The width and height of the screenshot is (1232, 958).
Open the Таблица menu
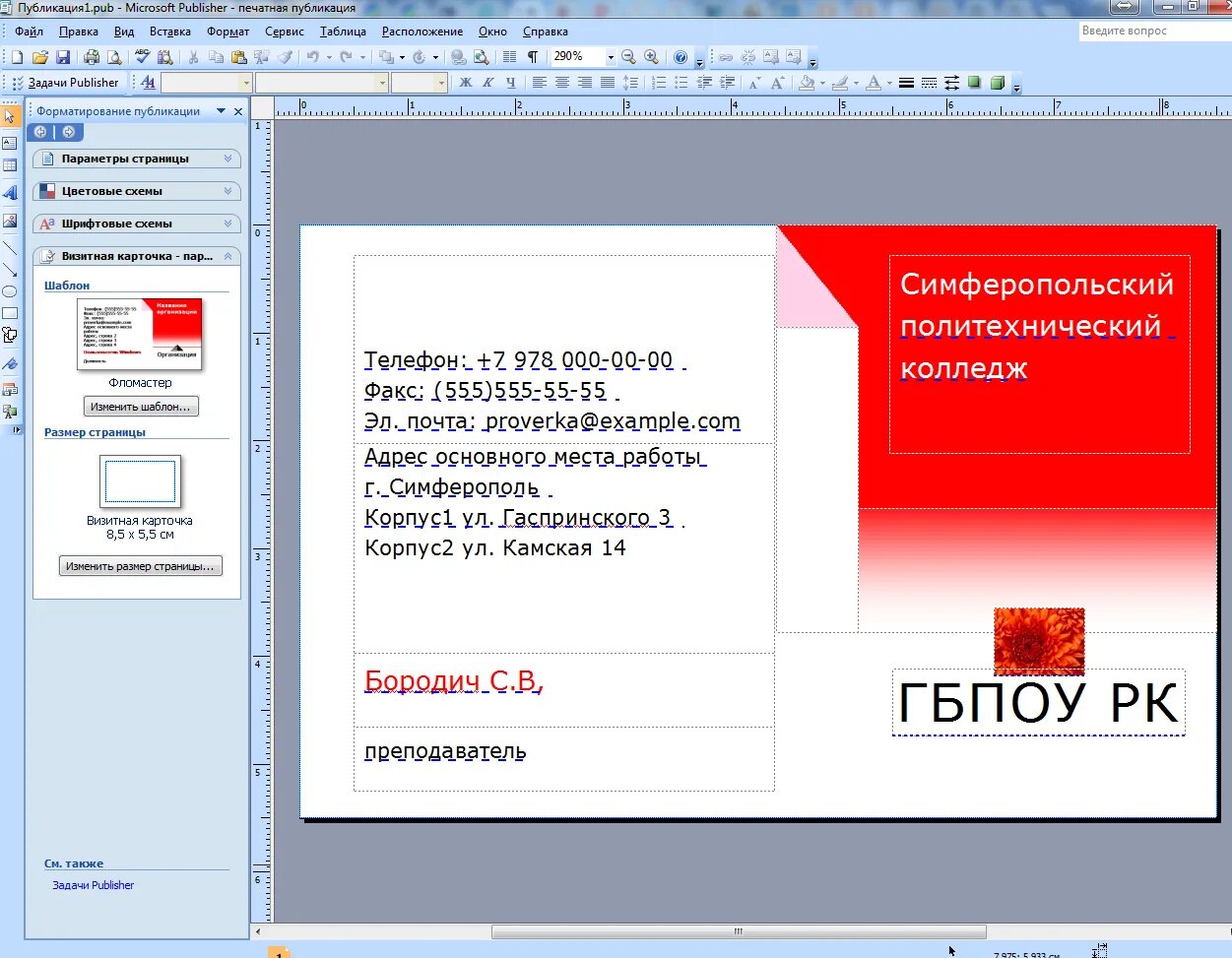[x=343, y=32]
